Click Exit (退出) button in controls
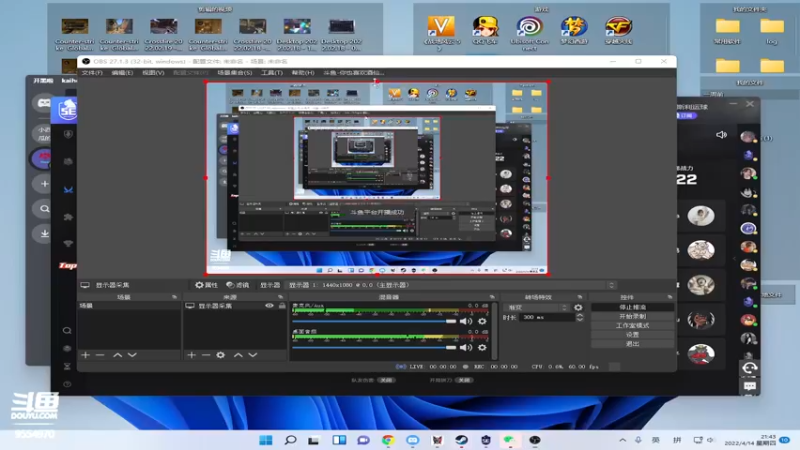800x450 pixels. [x=632, y=344]
